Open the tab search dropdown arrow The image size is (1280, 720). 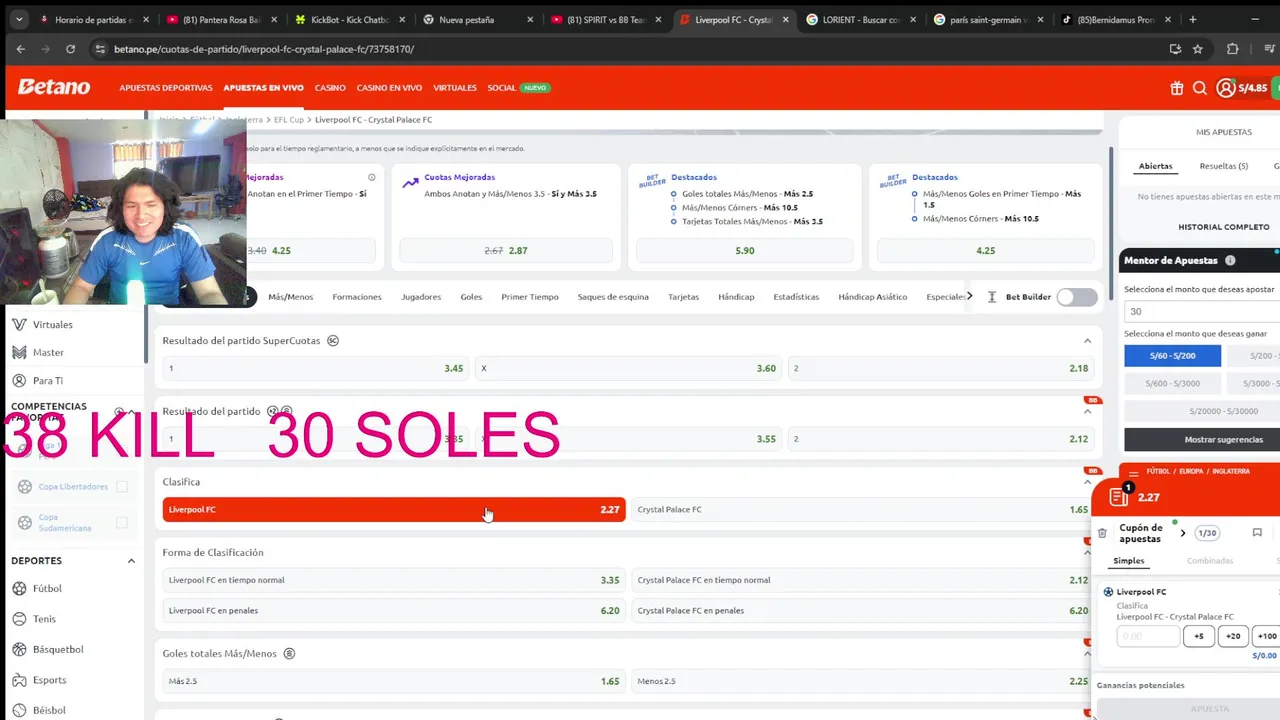tap(19, 19)
